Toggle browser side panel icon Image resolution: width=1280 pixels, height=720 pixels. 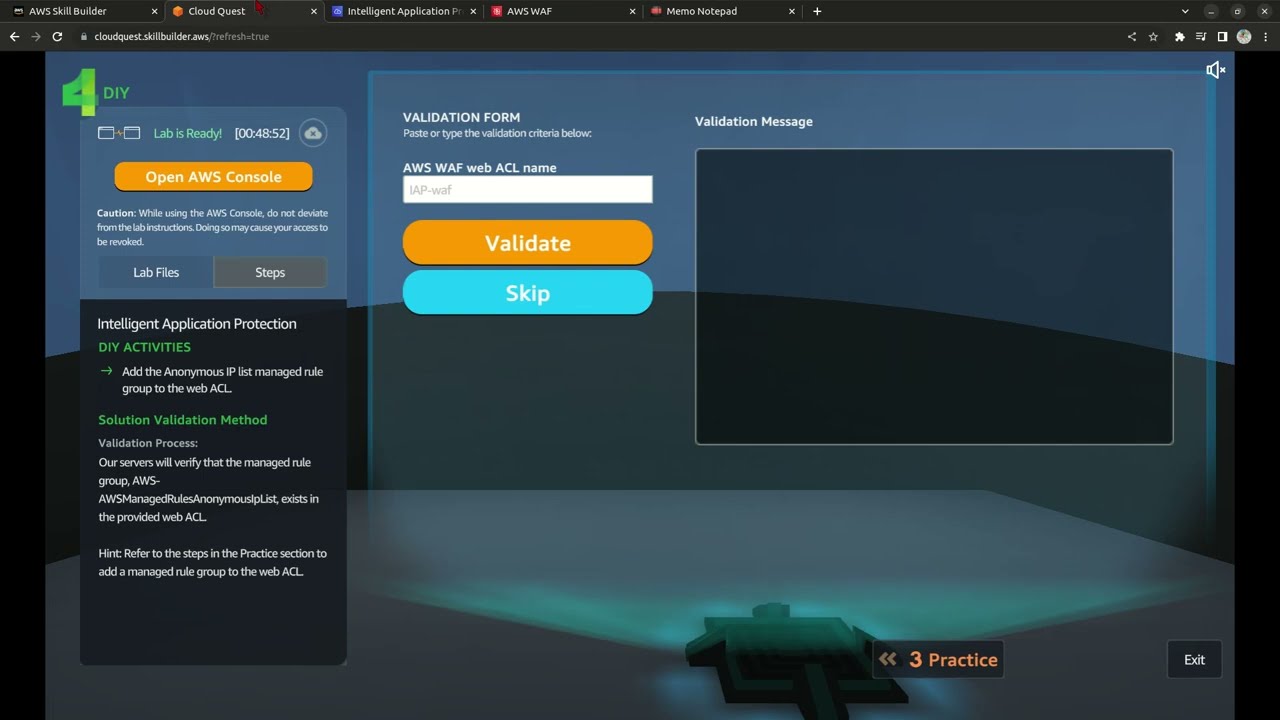[1222, 36]
